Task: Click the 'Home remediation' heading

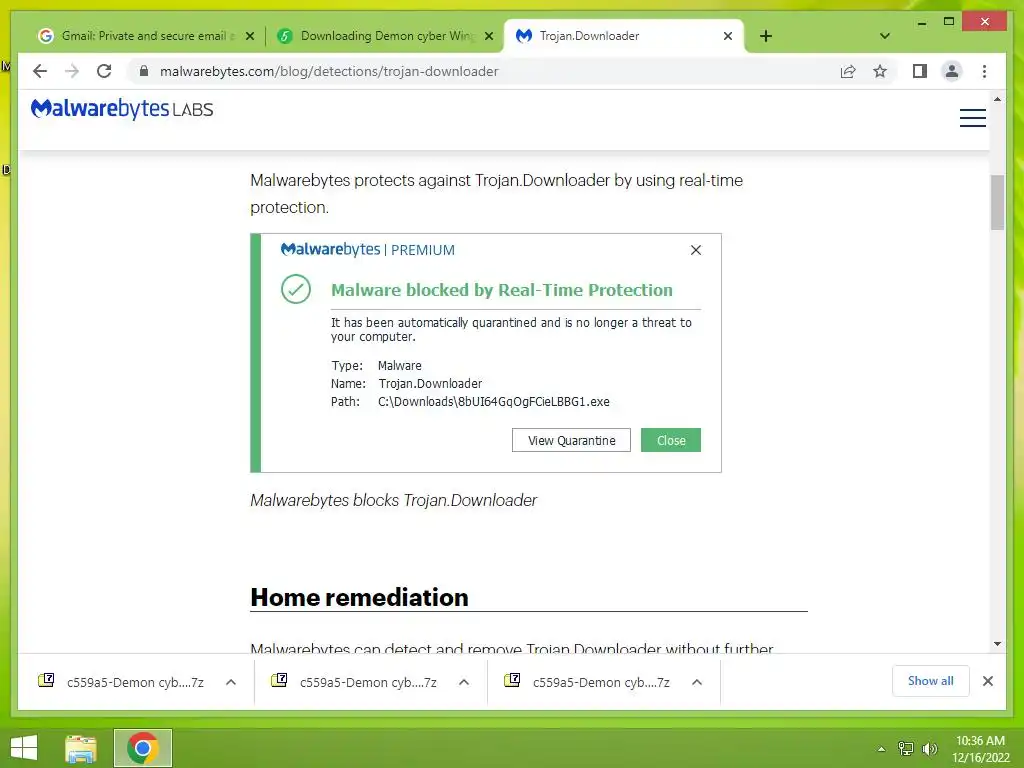Action: click(x=359, y=597)
